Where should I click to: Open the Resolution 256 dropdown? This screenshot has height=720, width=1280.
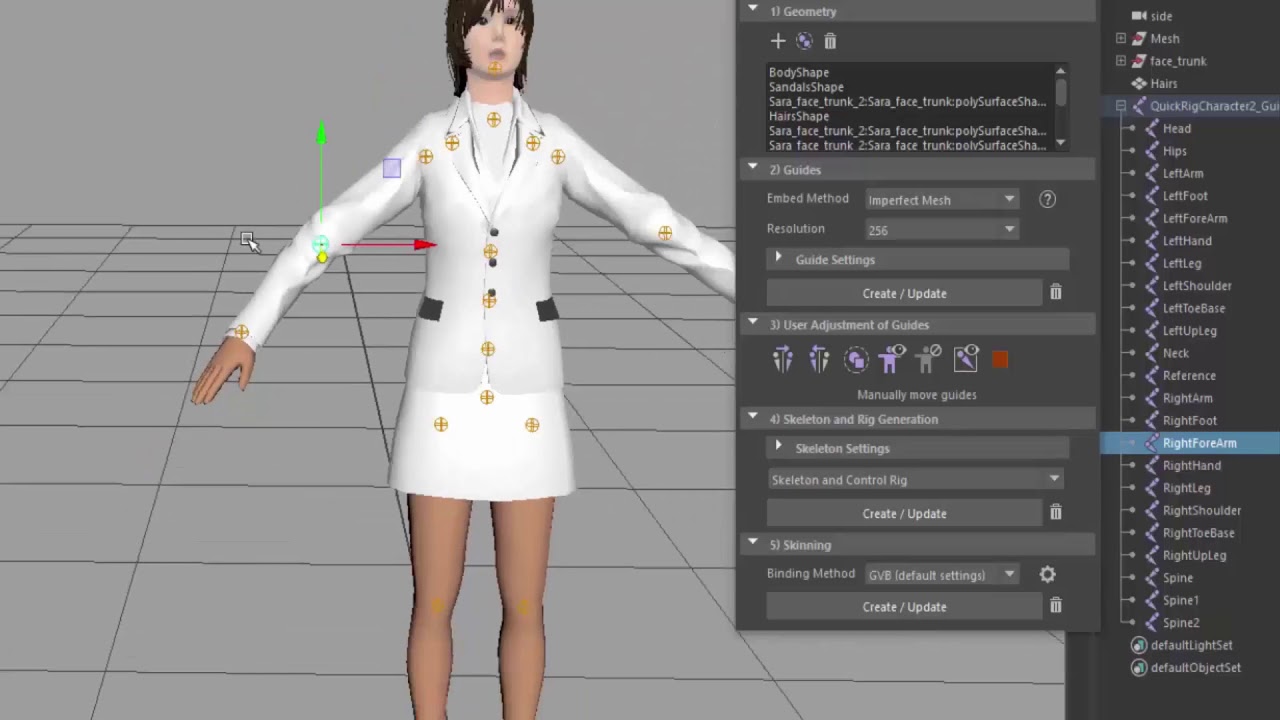tap(941, 230)
